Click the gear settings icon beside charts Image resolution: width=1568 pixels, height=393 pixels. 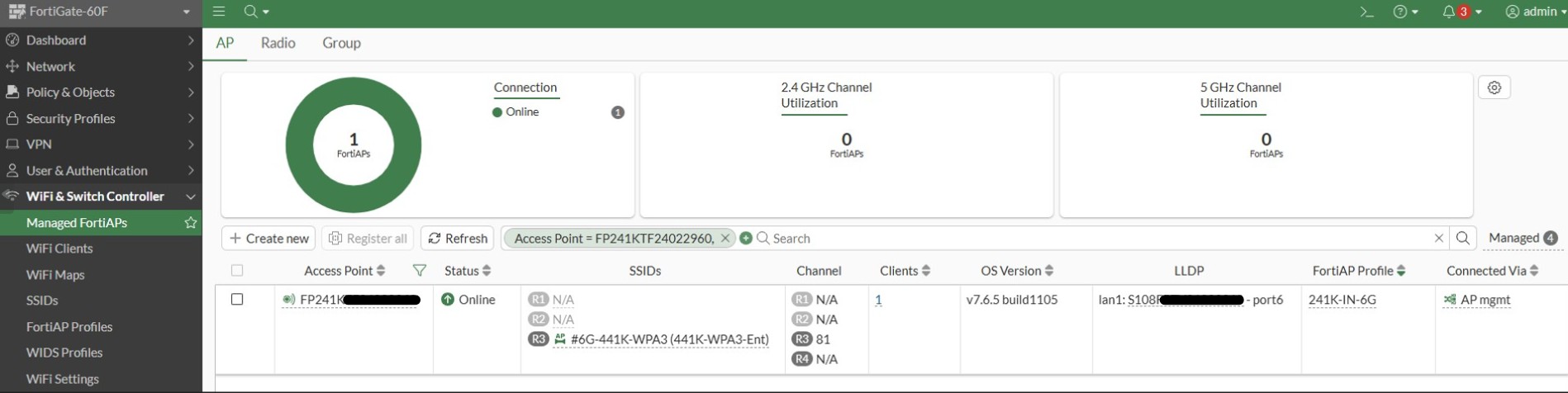tap(1494, 88)
